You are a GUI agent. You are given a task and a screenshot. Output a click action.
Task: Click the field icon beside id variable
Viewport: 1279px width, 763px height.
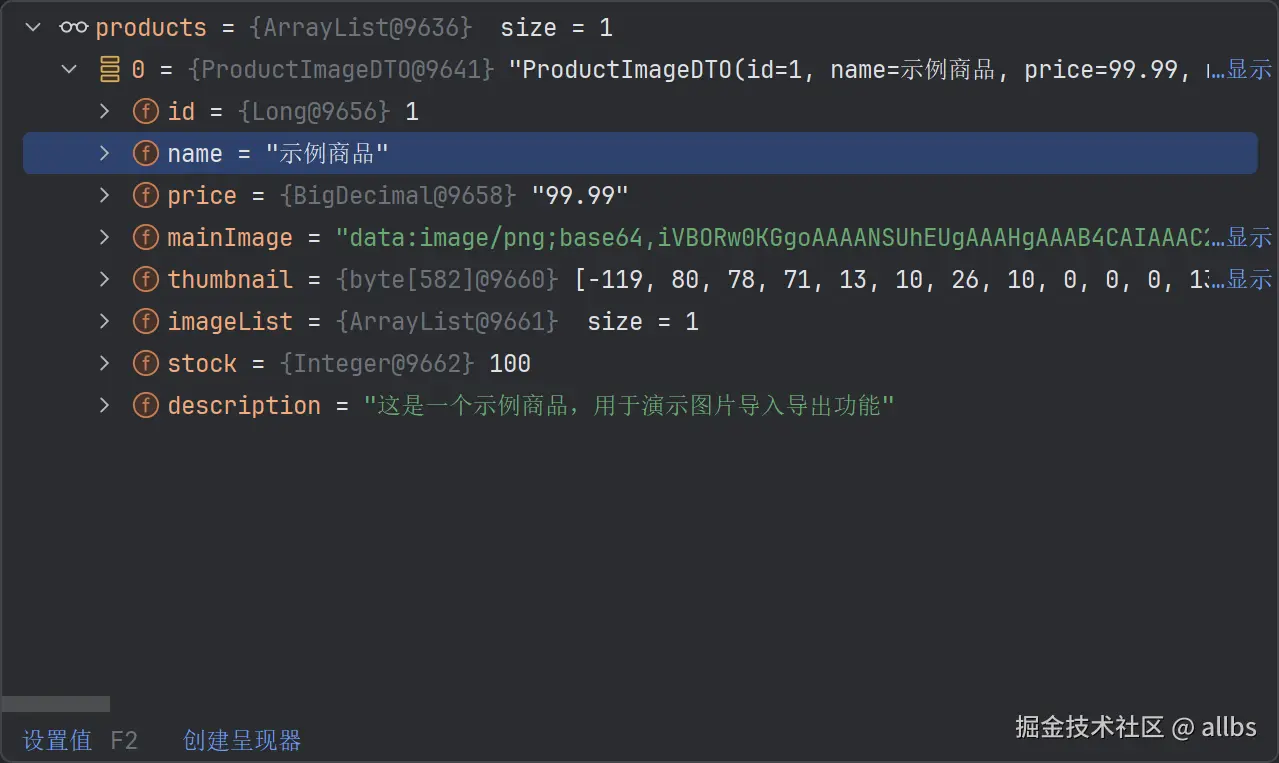pos(145,111)
